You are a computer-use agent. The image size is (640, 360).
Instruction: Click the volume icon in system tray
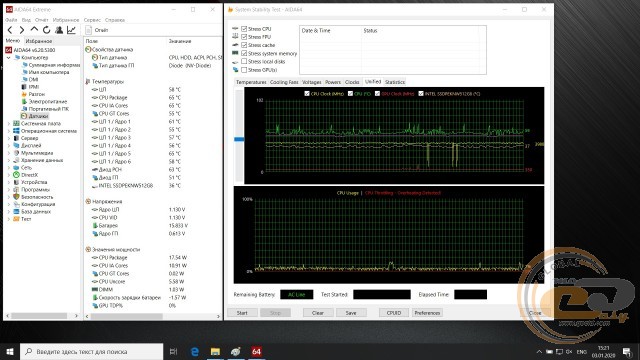[x=569, y=351]
